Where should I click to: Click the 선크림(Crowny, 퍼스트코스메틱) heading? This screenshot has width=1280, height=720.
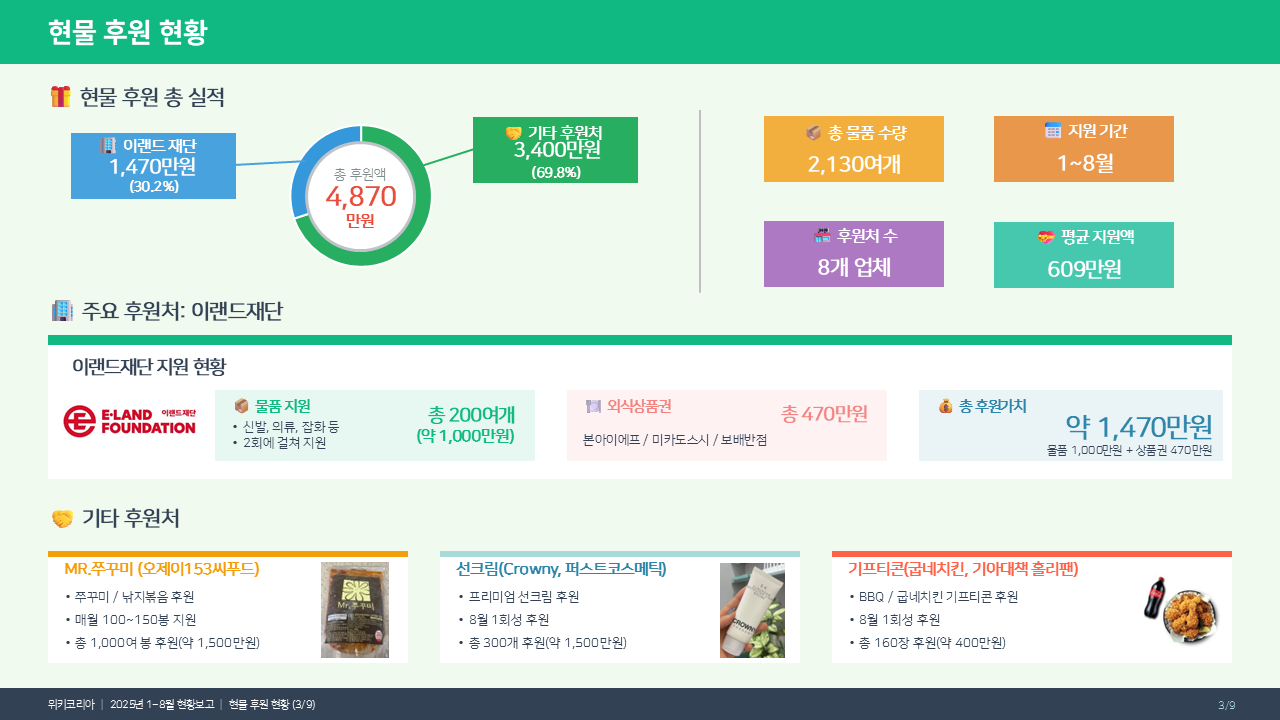(x=561, y=569)
